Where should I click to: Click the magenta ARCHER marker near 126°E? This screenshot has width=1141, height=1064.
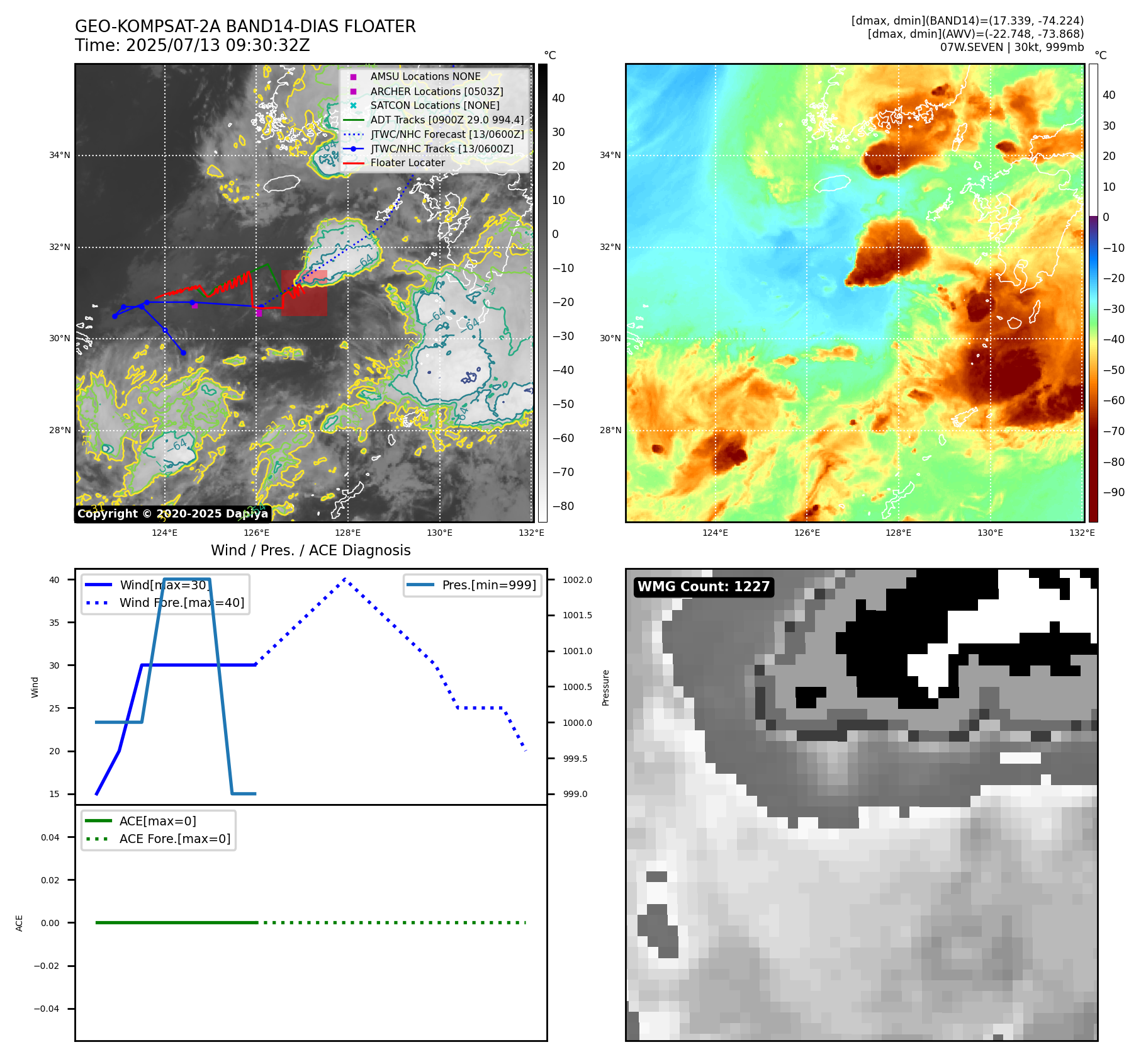[258, 312]
